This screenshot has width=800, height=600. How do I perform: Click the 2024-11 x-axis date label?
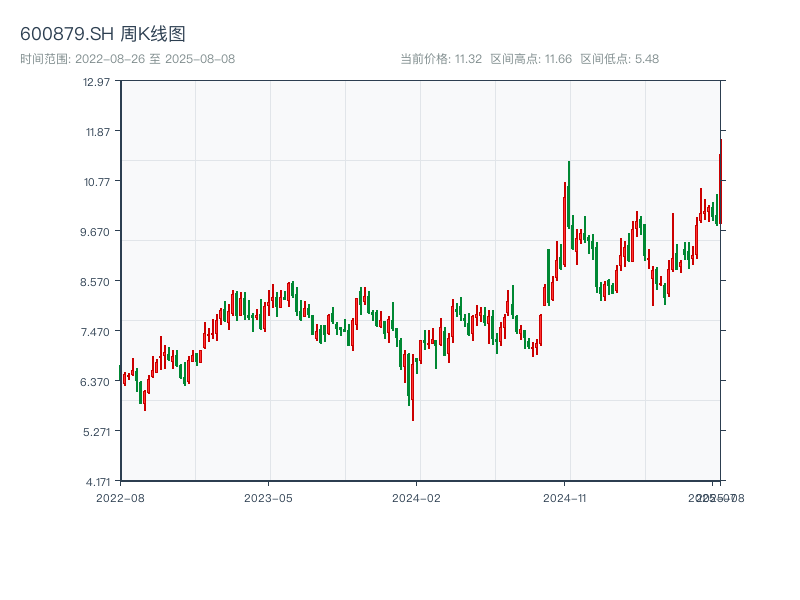pyautogui.click(x=564, y=497)
